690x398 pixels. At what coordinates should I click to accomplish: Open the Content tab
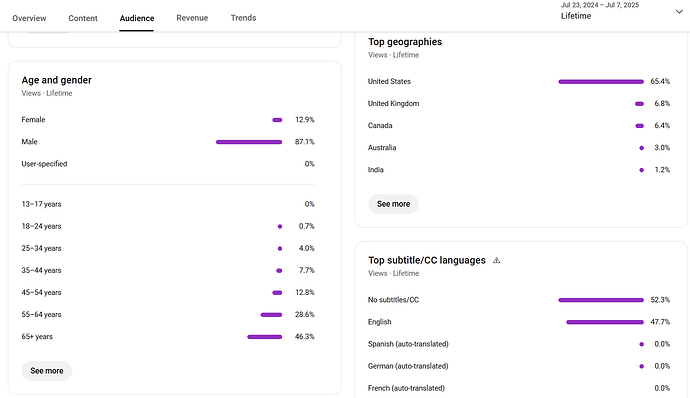tap(83, 18)
